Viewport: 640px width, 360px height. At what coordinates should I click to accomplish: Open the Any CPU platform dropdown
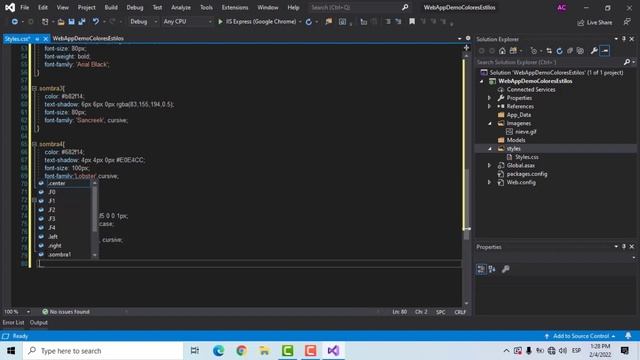[x=187, y=22]
